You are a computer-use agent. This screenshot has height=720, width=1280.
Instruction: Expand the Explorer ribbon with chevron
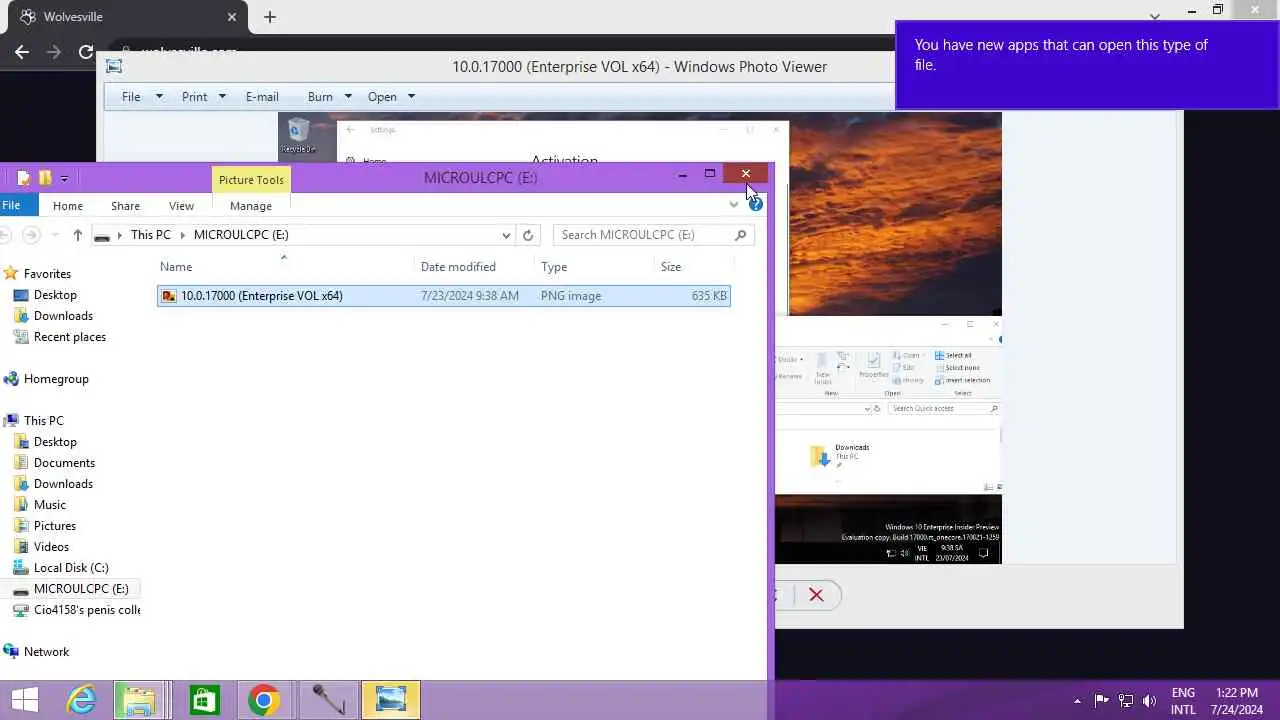coord(734,205)
